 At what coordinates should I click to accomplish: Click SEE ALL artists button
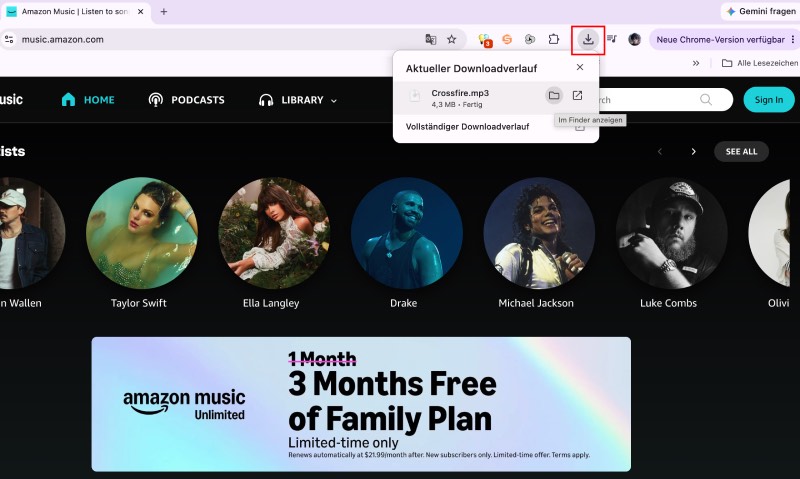741,152
